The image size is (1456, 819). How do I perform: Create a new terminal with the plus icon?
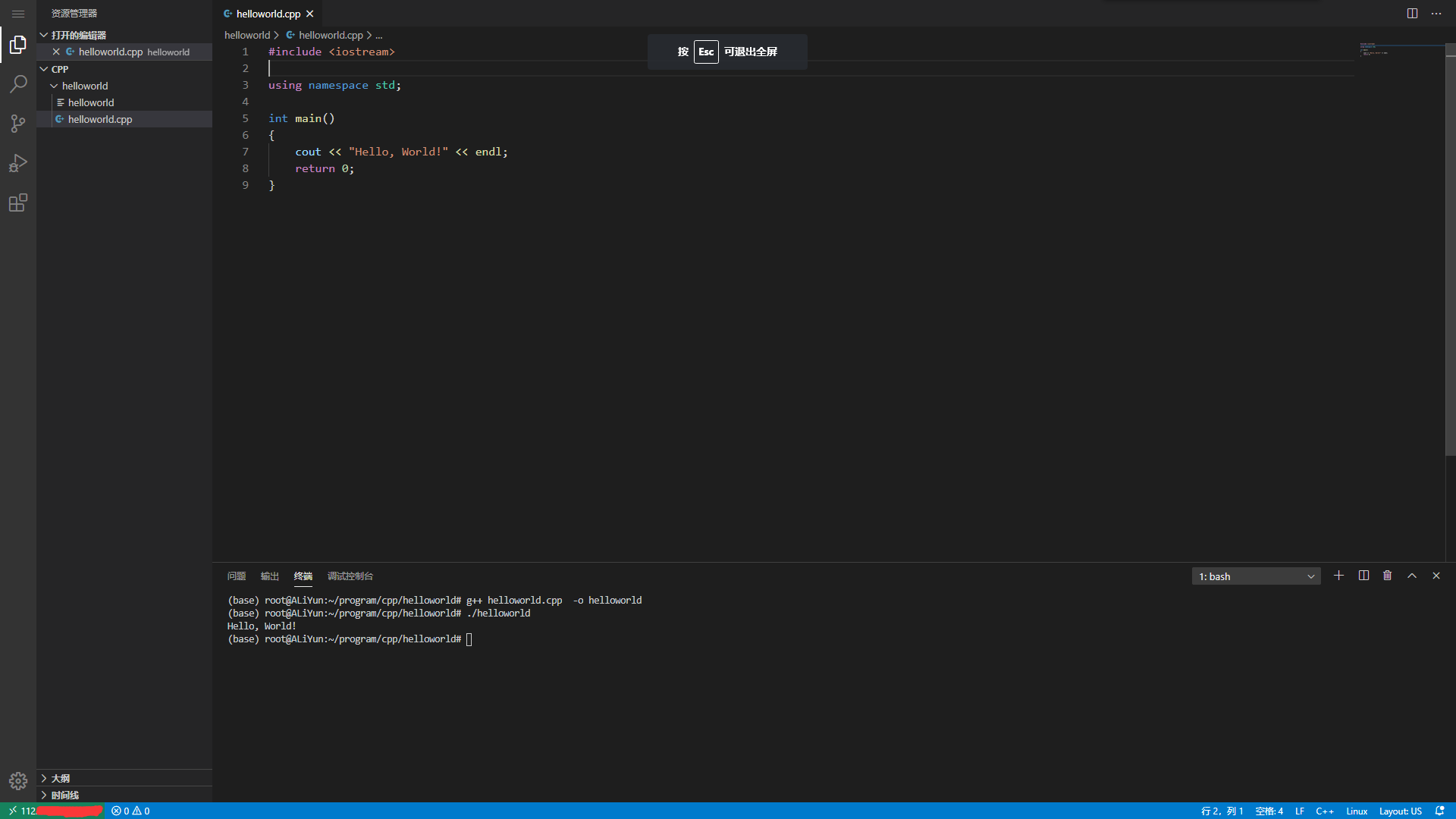[x=1338, y=576]
